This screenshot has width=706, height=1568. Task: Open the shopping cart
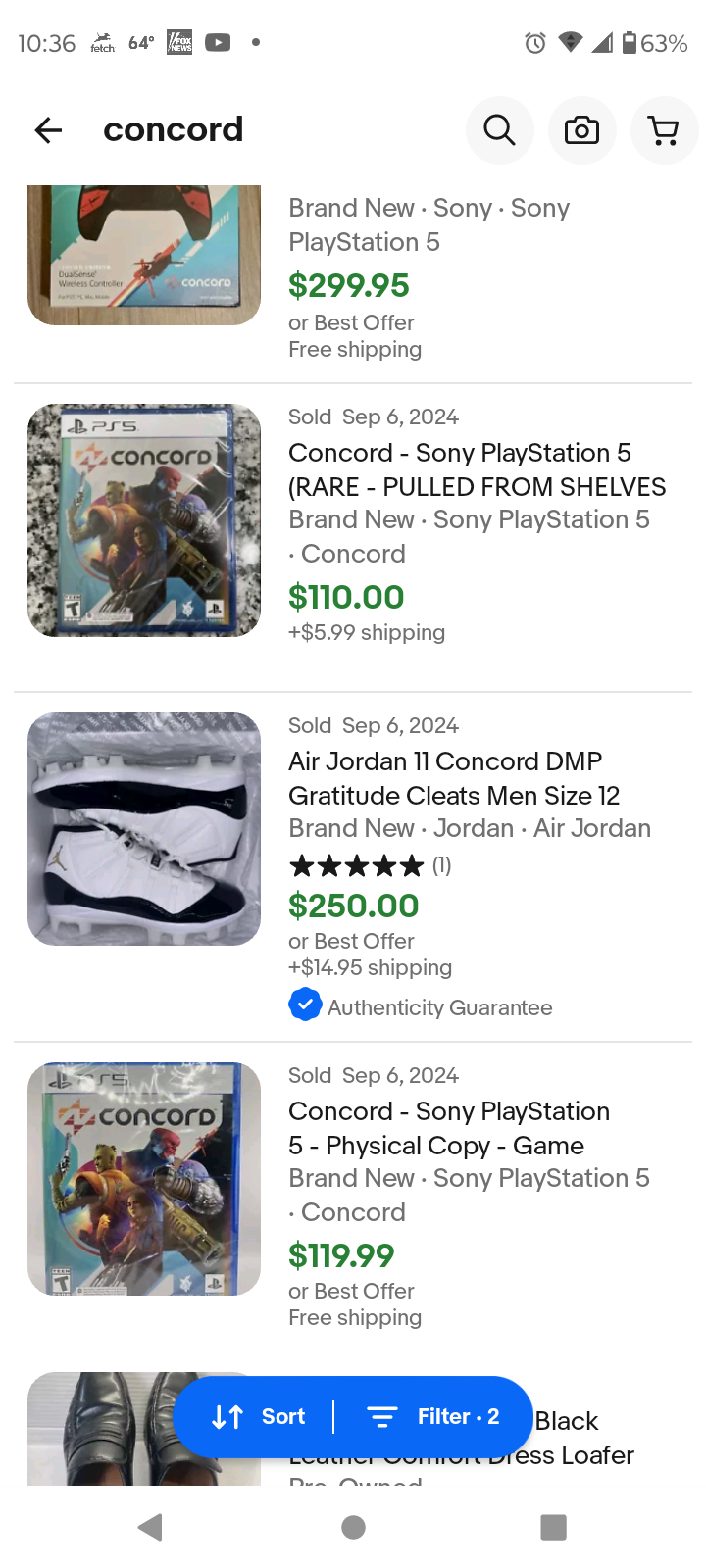(664, 130)
